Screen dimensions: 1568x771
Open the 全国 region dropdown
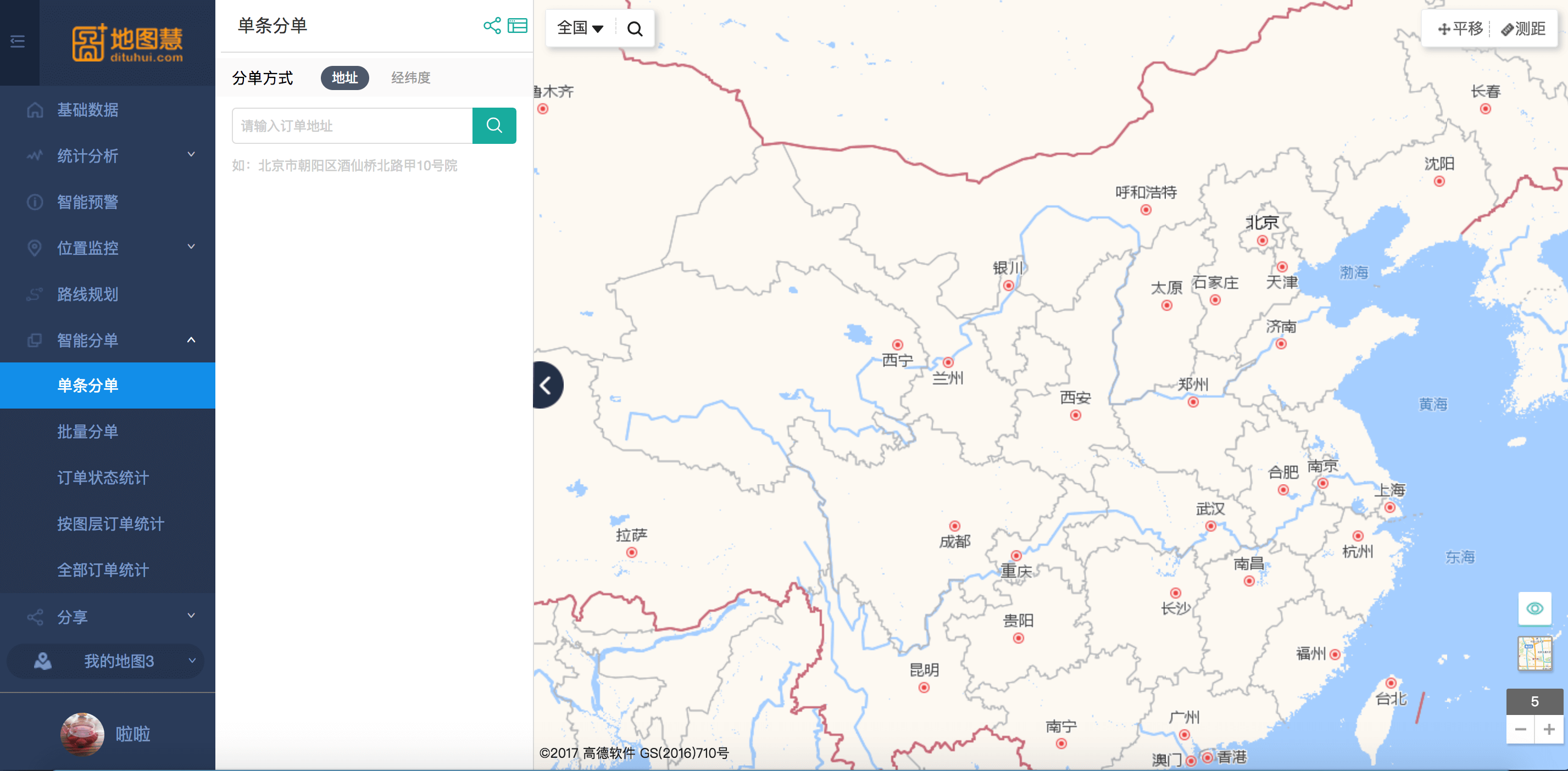[x=580, y=28]
